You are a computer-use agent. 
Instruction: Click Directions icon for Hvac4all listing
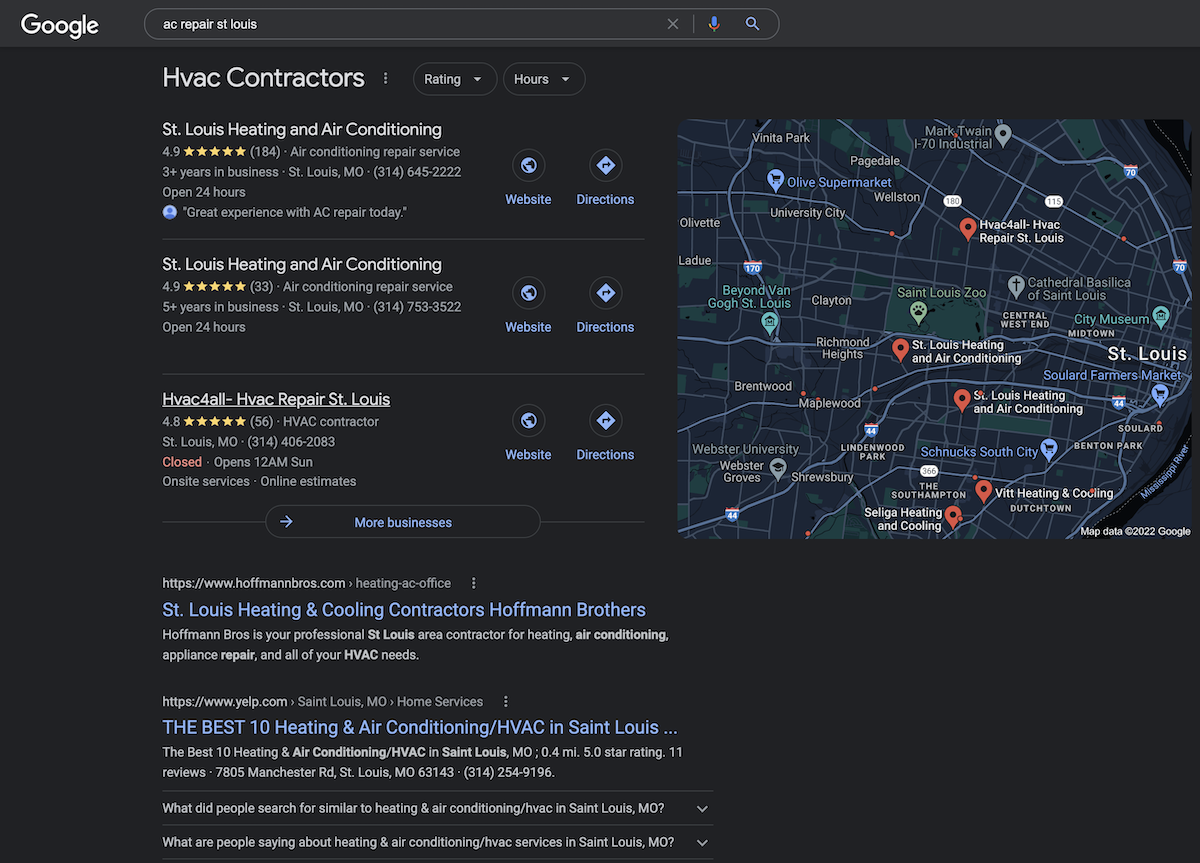[605, 421]
